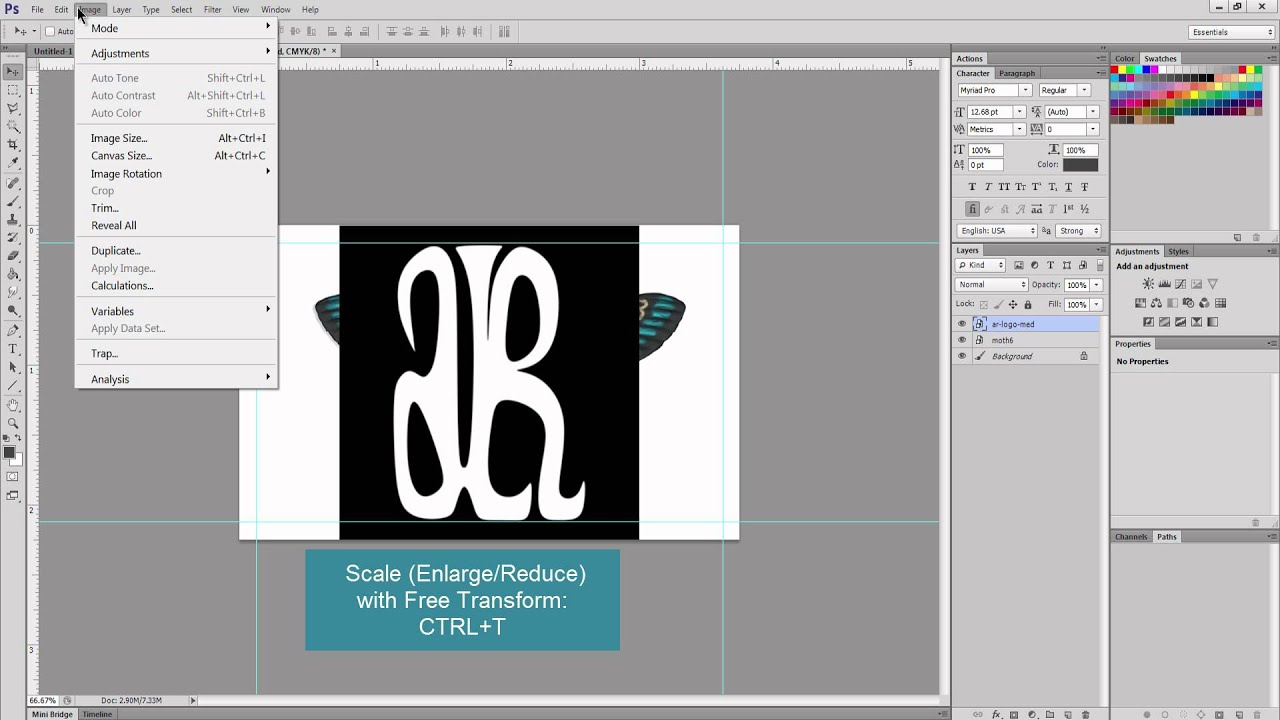Select the Crop tool
Viewport: 1280px width, 720px height.
coord(13,145)
